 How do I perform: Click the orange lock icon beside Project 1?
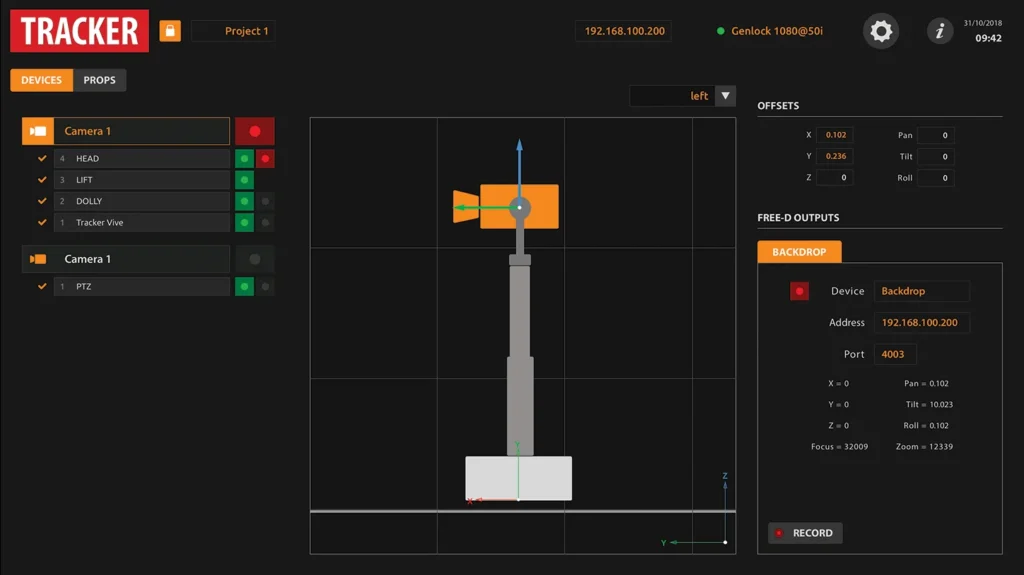(x=170, y=31)
